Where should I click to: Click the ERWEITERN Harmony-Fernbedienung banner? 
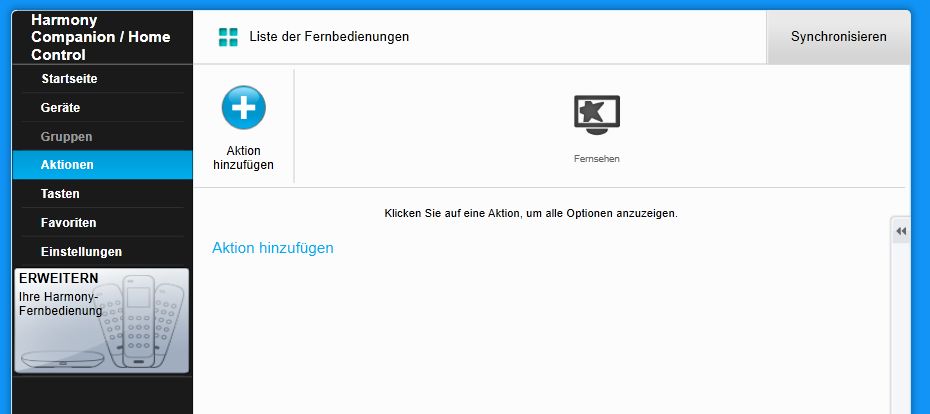click(x=101, y=320)
